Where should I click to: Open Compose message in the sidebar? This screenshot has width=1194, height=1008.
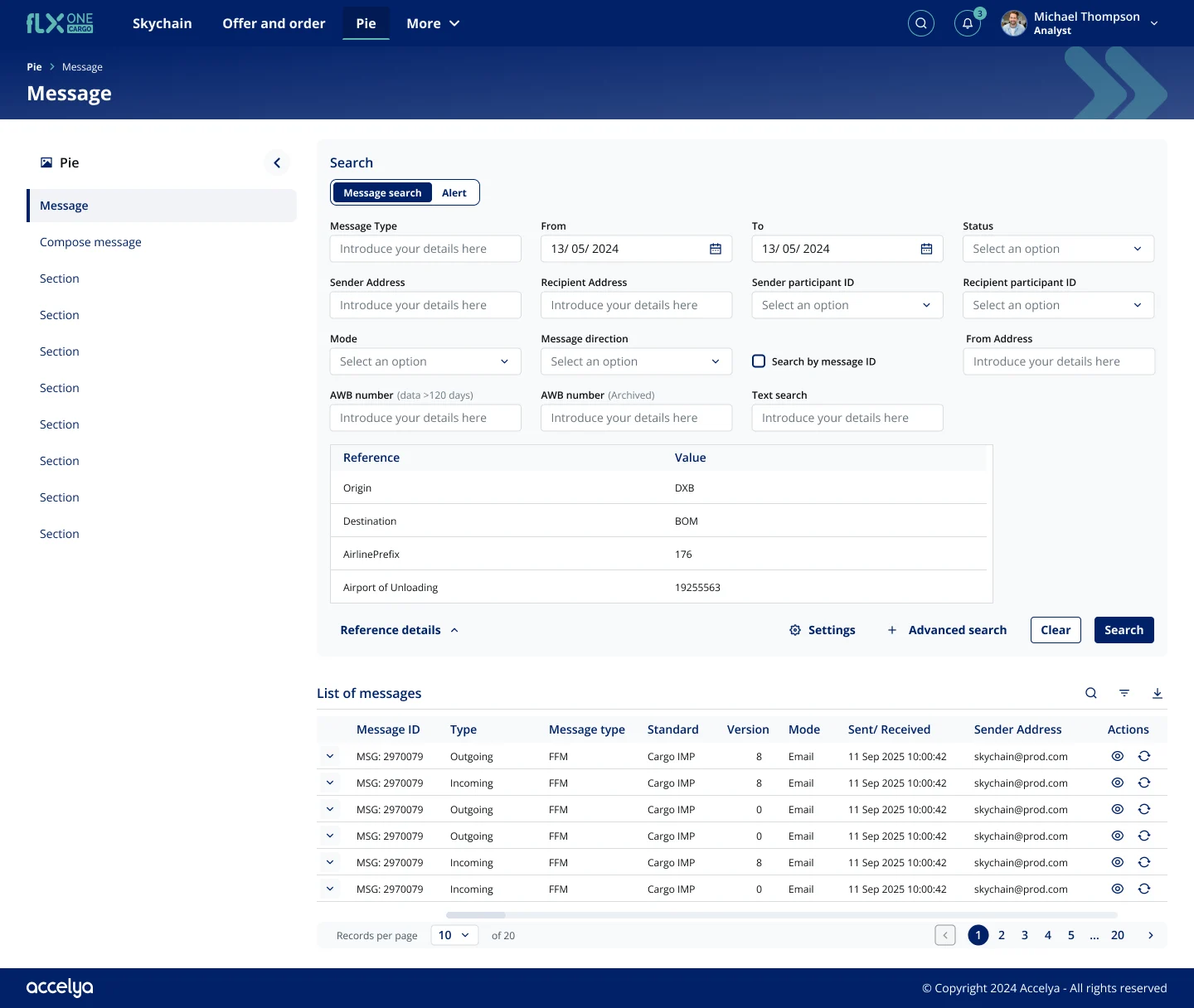pyautogui.click(x=90, y=242)
